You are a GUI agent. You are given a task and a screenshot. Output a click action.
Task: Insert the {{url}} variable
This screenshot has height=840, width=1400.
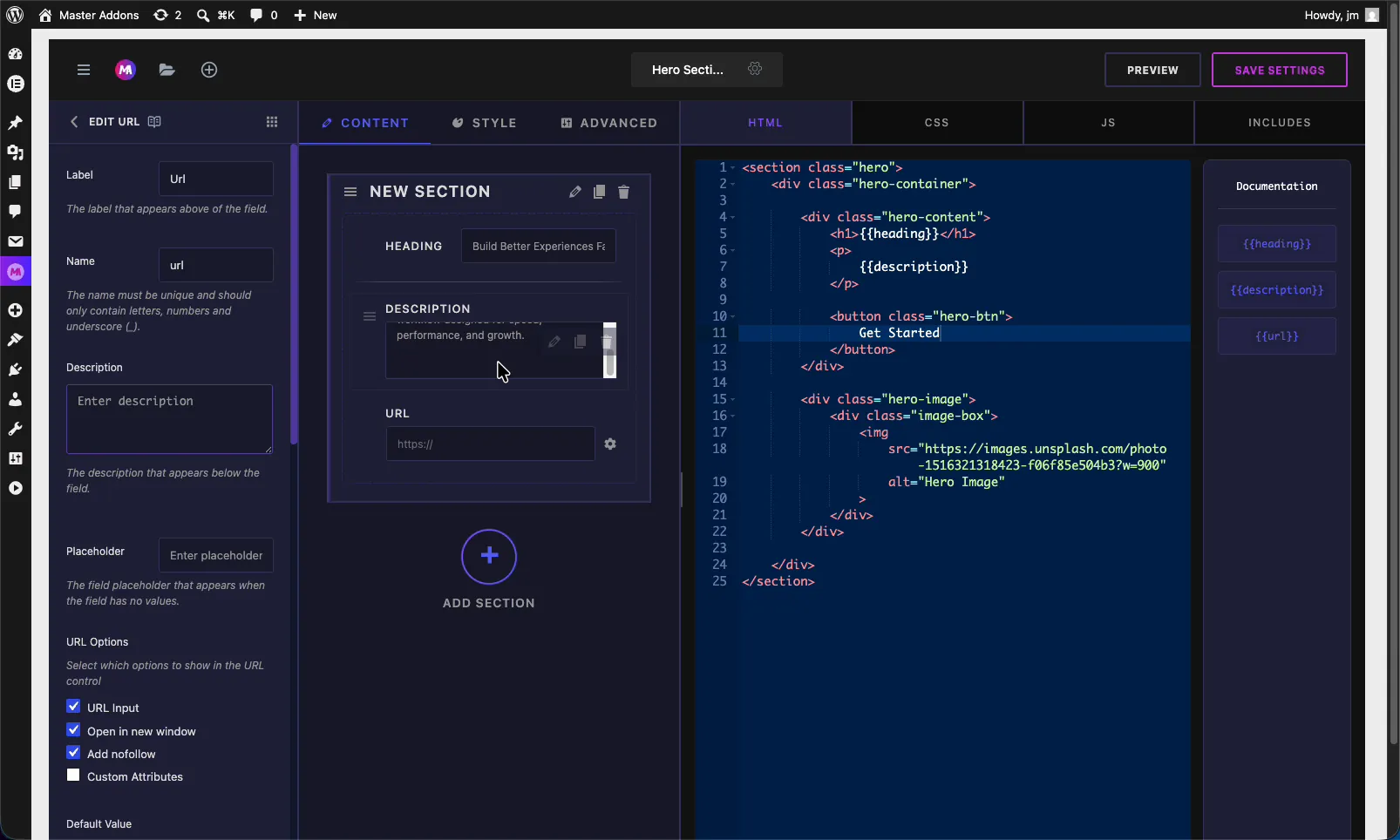[1277, 336]
